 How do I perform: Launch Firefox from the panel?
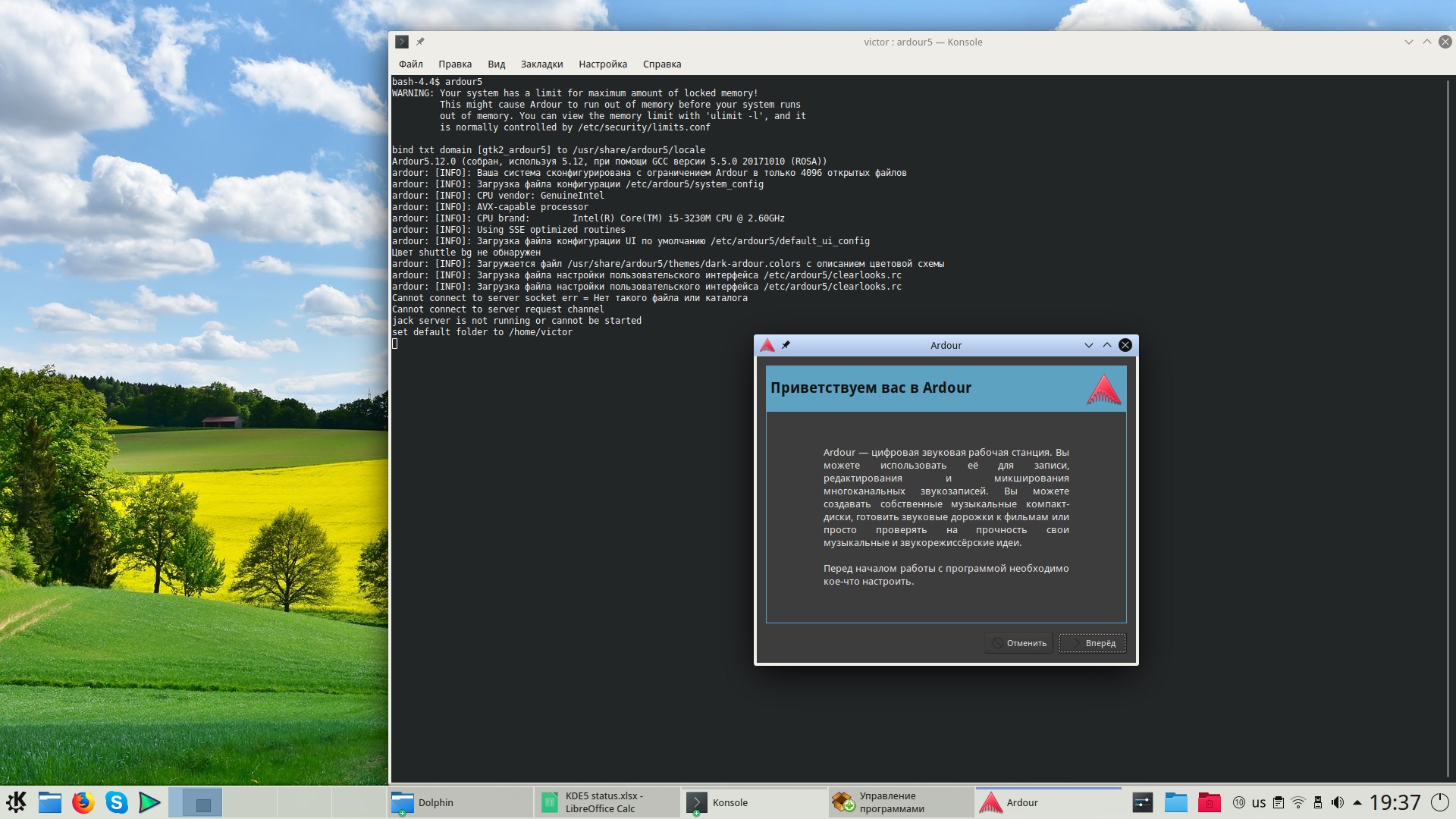tap(83, 802)
